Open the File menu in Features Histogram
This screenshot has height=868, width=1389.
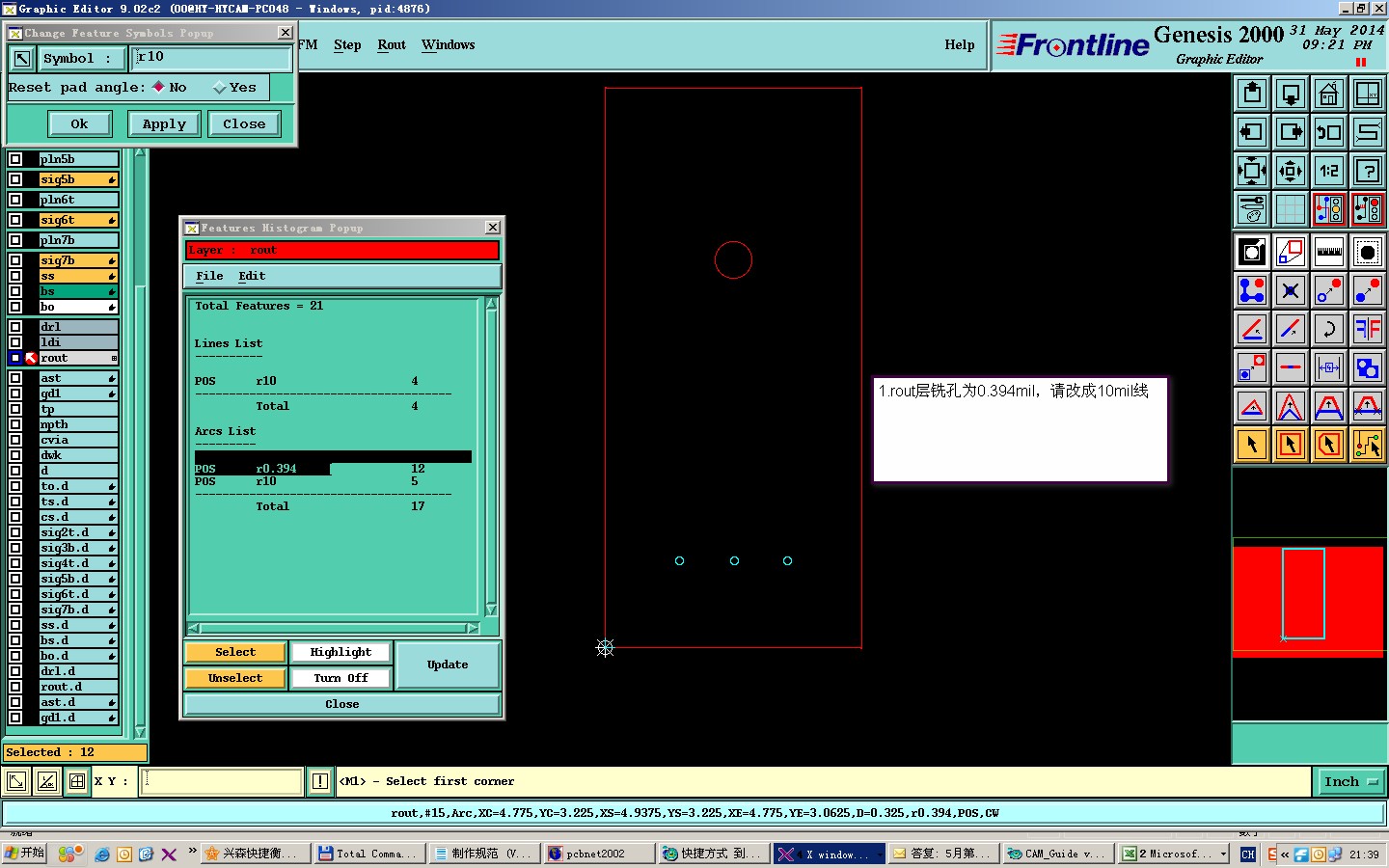(209, 276)
